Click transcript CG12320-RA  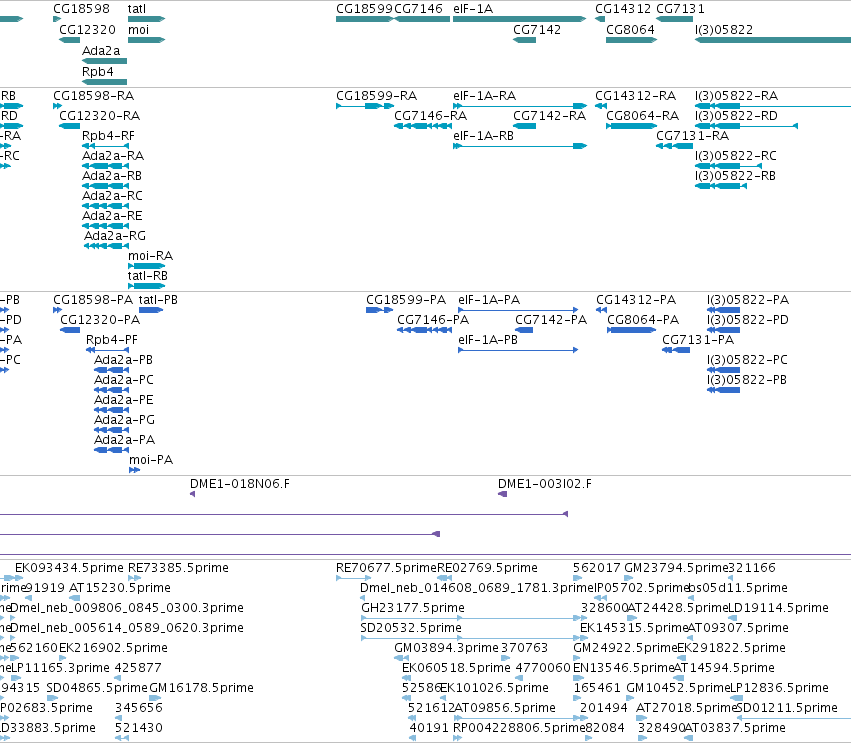(x=69, y=126)
